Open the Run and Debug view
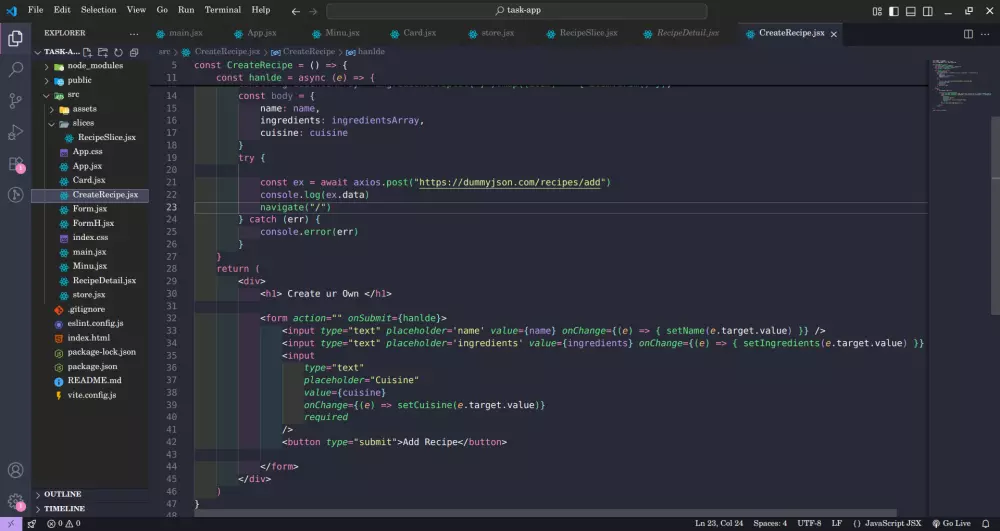 tap(16, 132)
